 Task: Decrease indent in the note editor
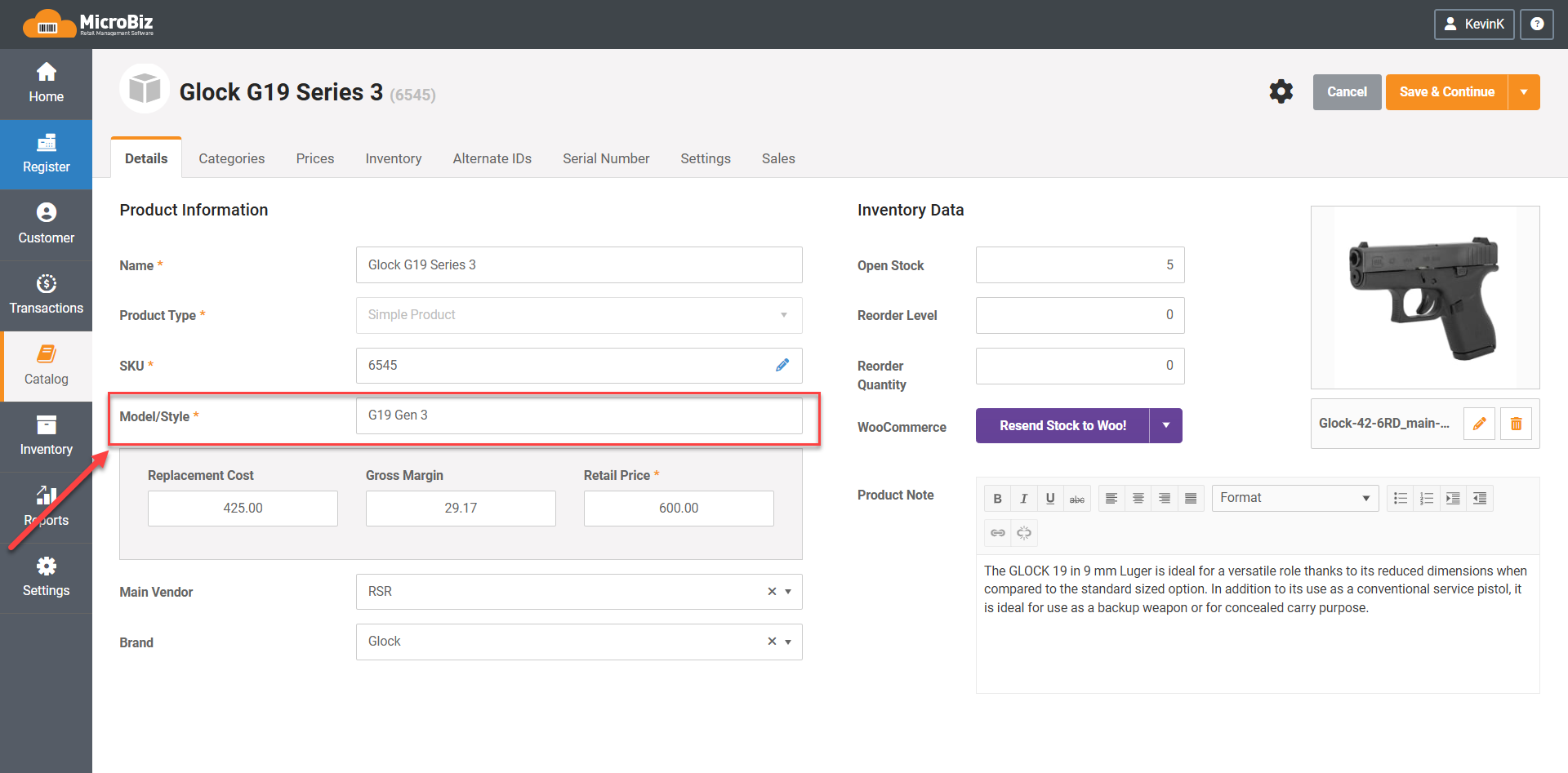1480,499
